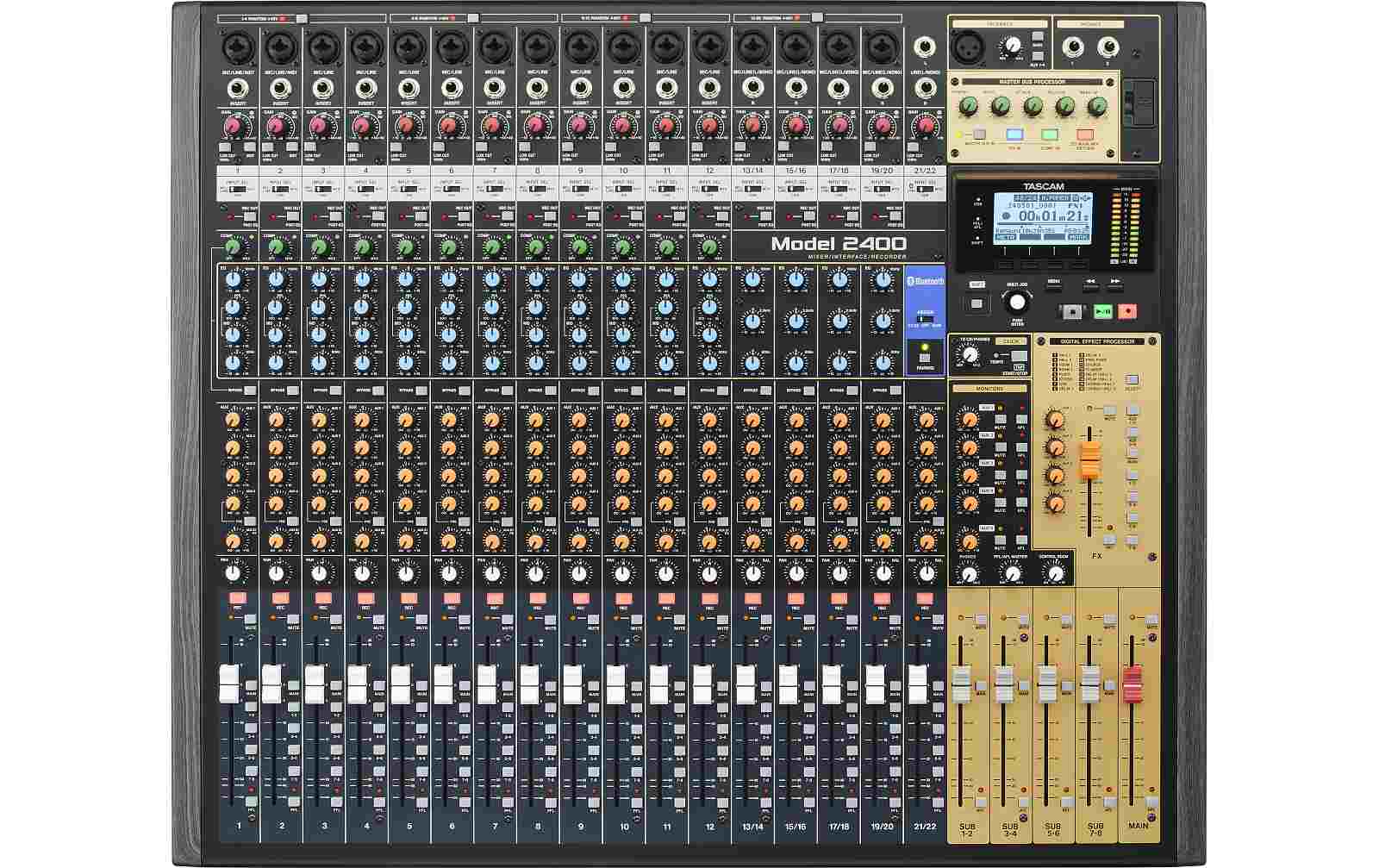Click the SUB 5-6 fader
1379x868 pixels.
[x=1046, y=684]
